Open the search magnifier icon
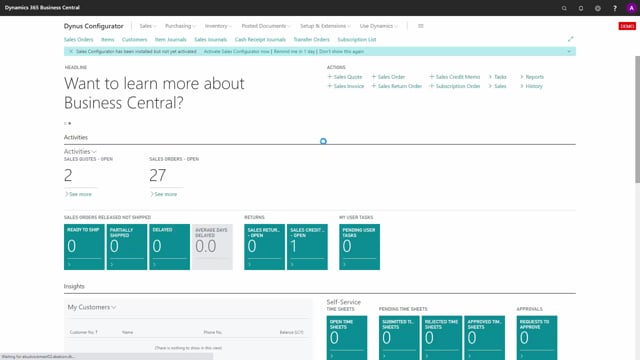Screen dimensions: 640x360 [564, 8]
